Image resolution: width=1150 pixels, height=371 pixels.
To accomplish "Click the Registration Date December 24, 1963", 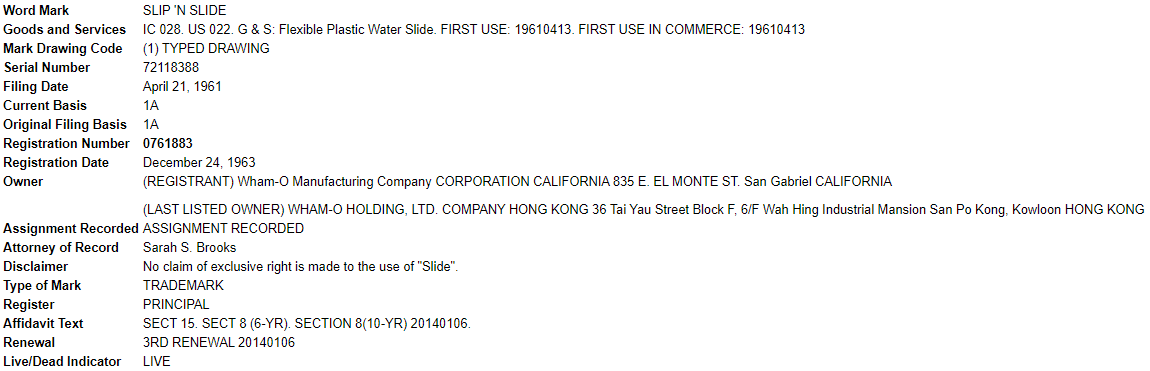I will 199,163.
